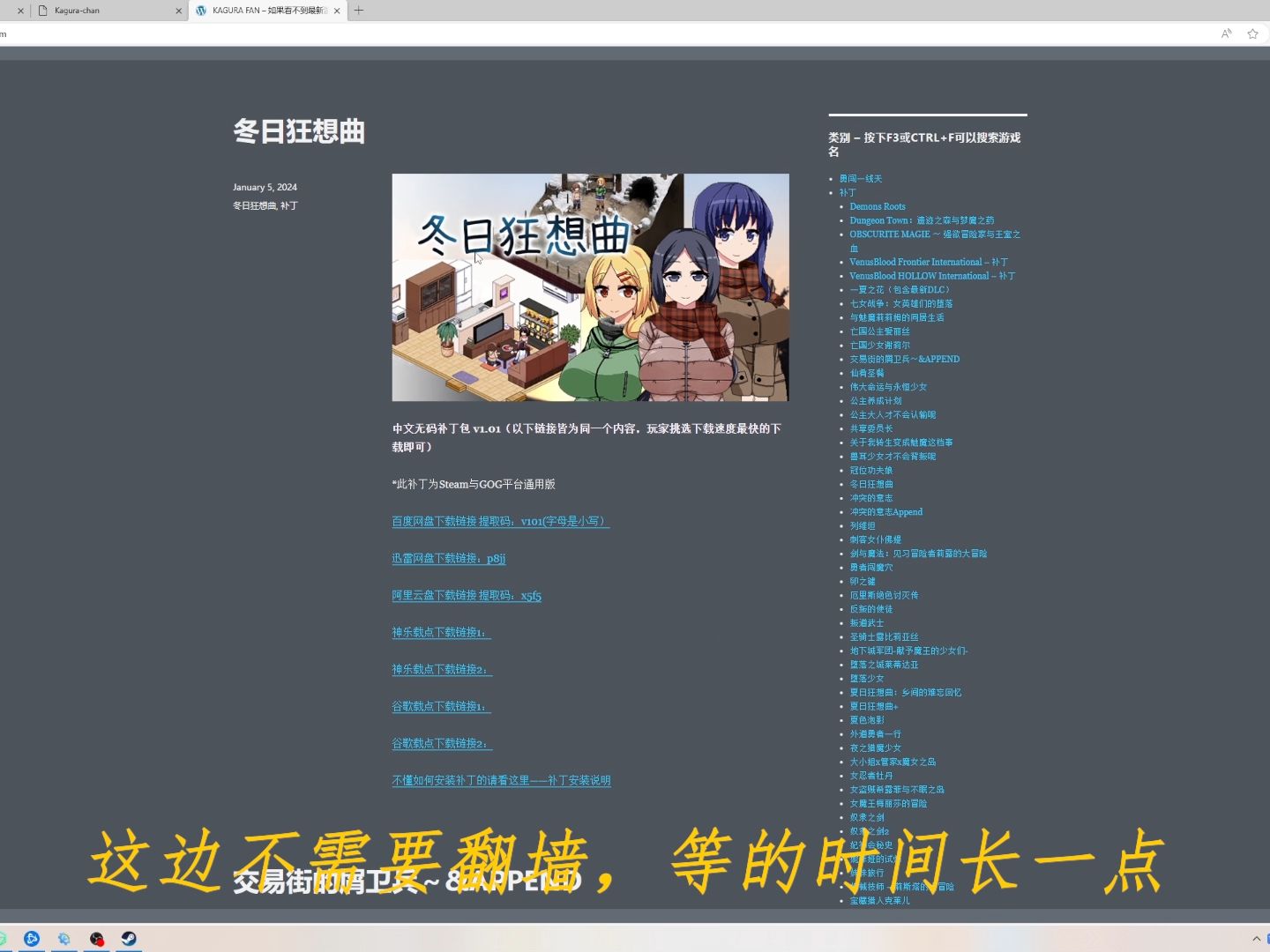Open 神乐载点下载链接1 link
Image resolution: width=1270 pixels, height=952 pixels.
point(441,632)
